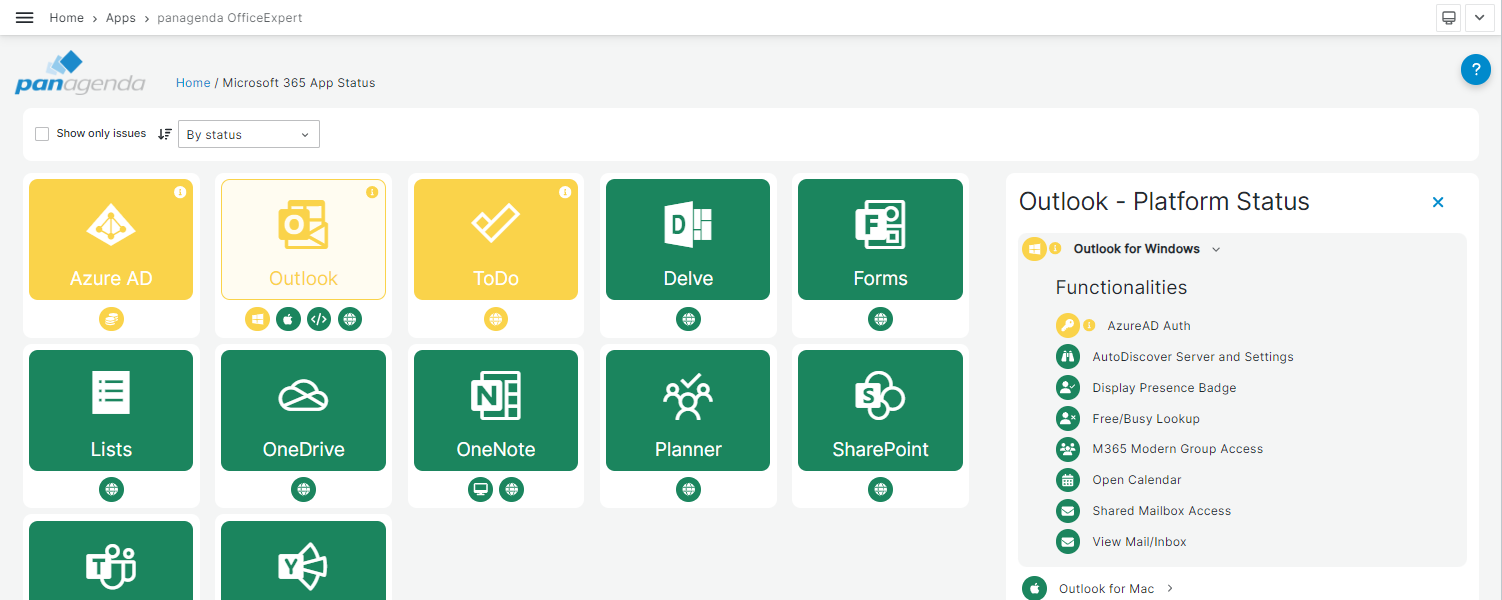Click the yellow globe icon under ToDo
1502x600 pixels.
point(496,319)
